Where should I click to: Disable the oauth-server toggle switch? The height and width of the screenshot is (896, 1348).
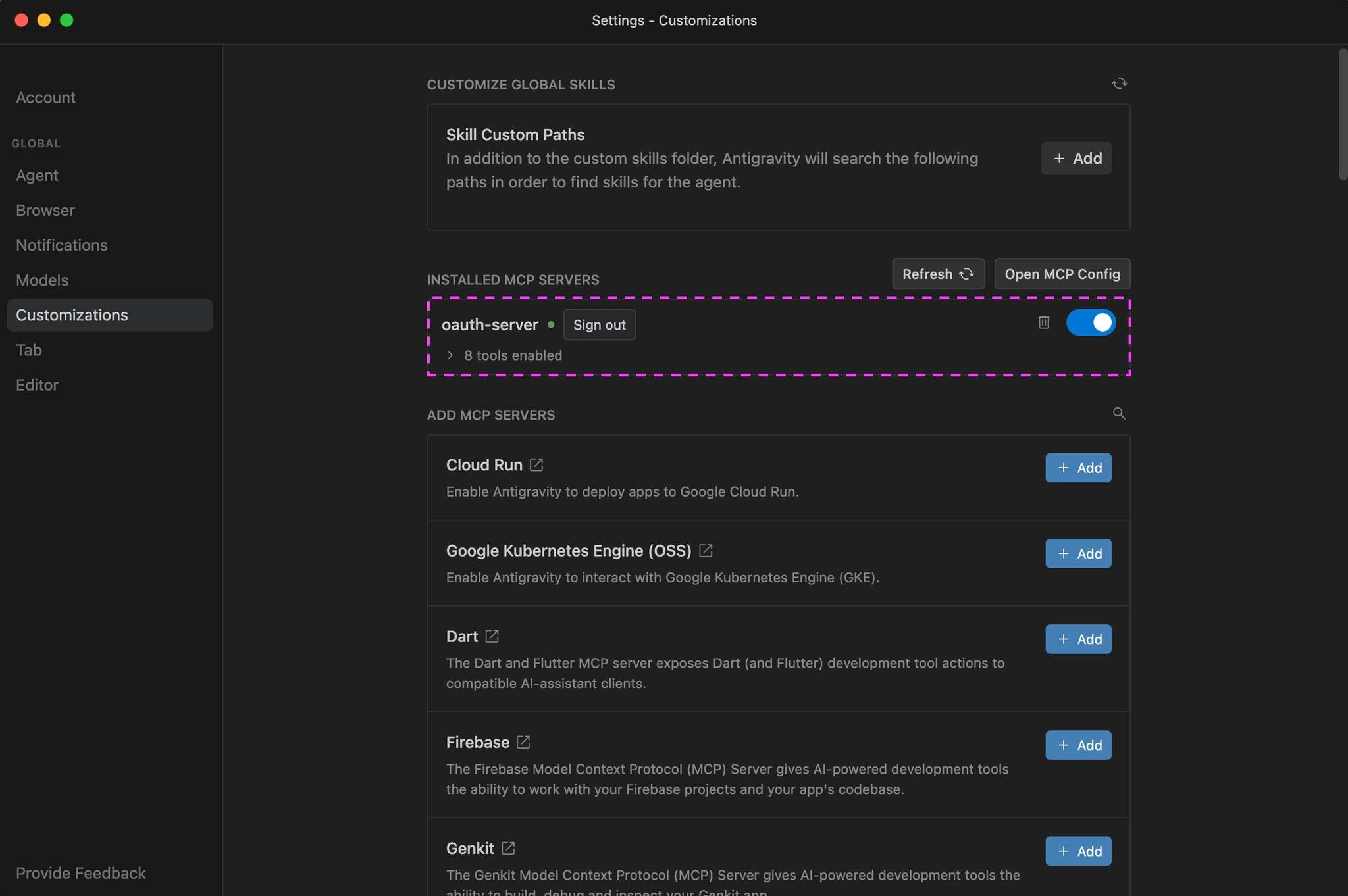tap(1091, 322)
